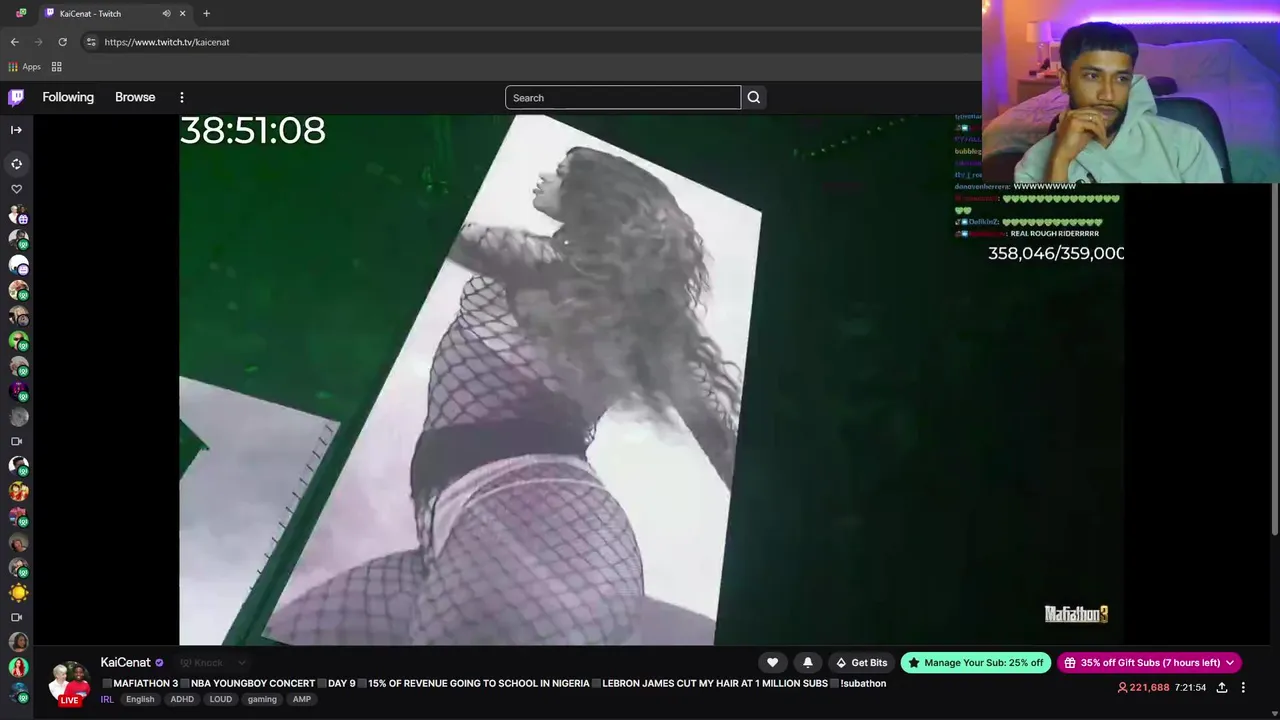Open the Apps bookmark shortcut
This screenshot has width=1280, height=720.
pos(25,67)
